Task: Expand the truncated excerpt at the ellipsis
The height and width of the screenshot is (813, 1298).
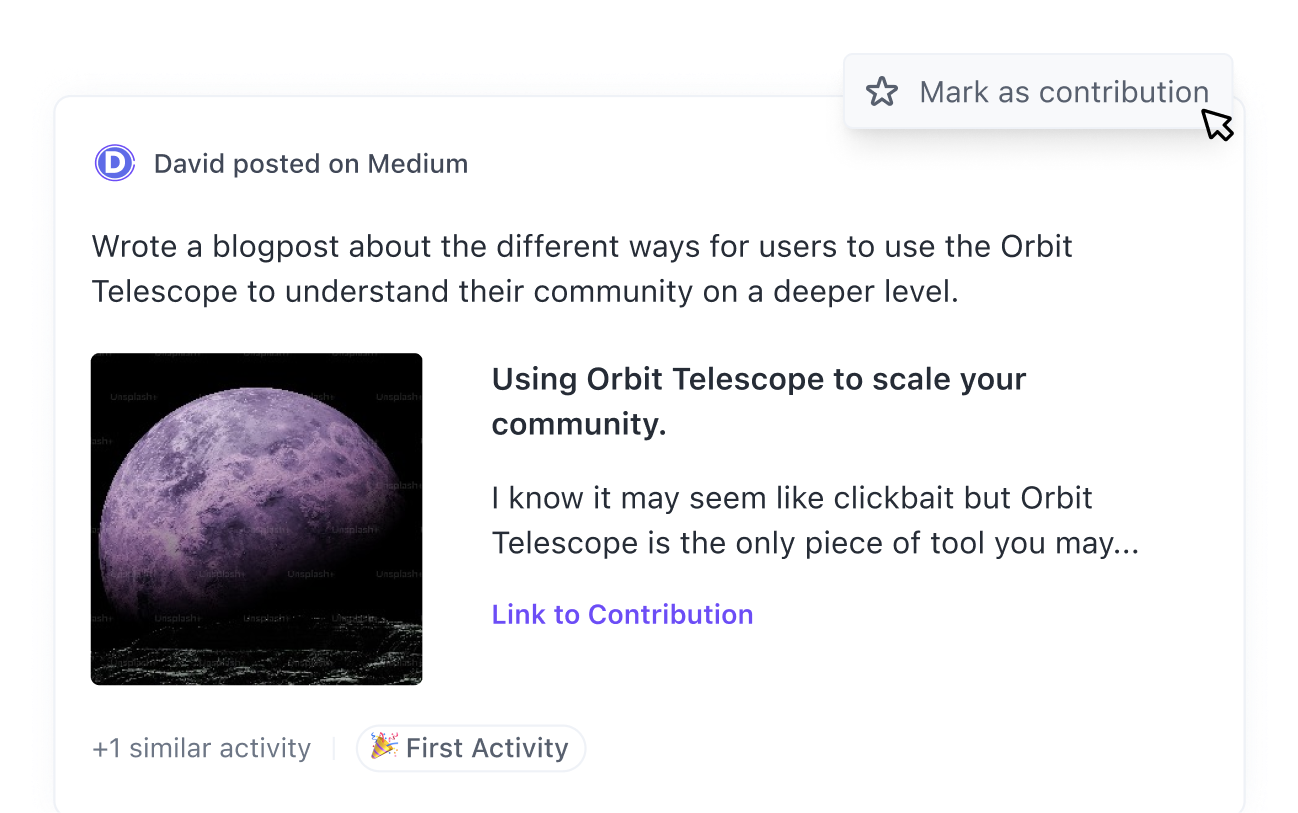Action: coord(1126,544)
